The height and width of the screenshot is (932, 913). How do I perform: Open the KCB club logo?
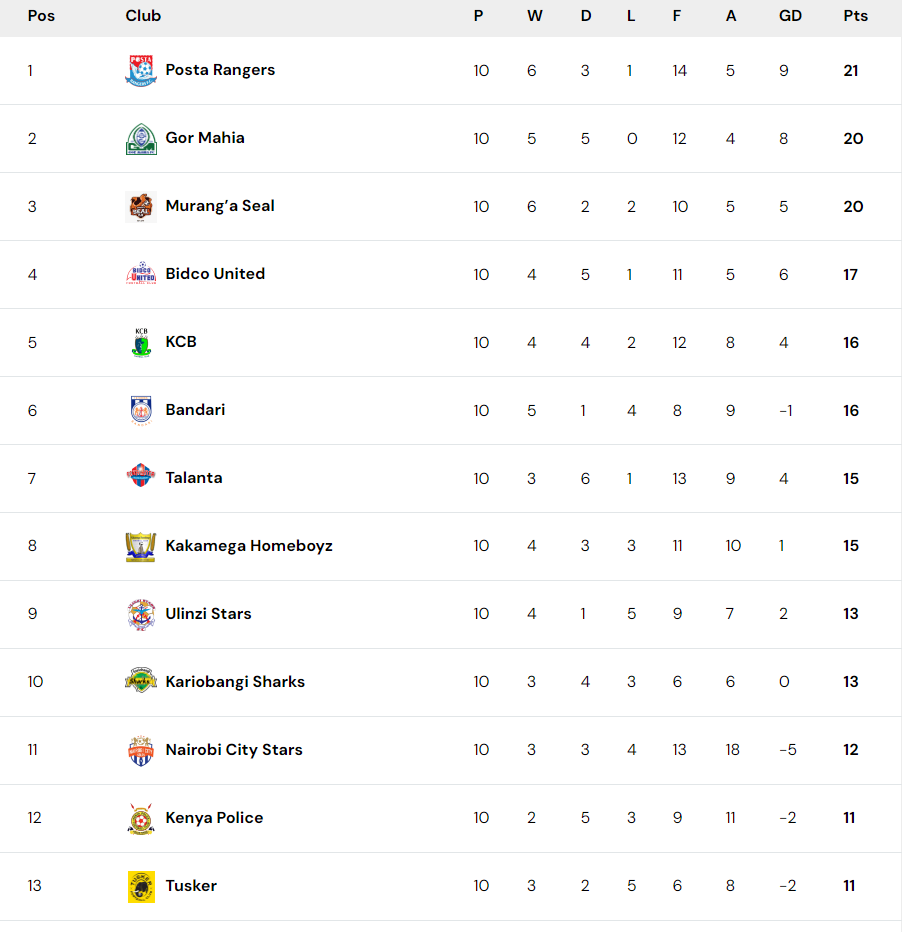[141, 342]
